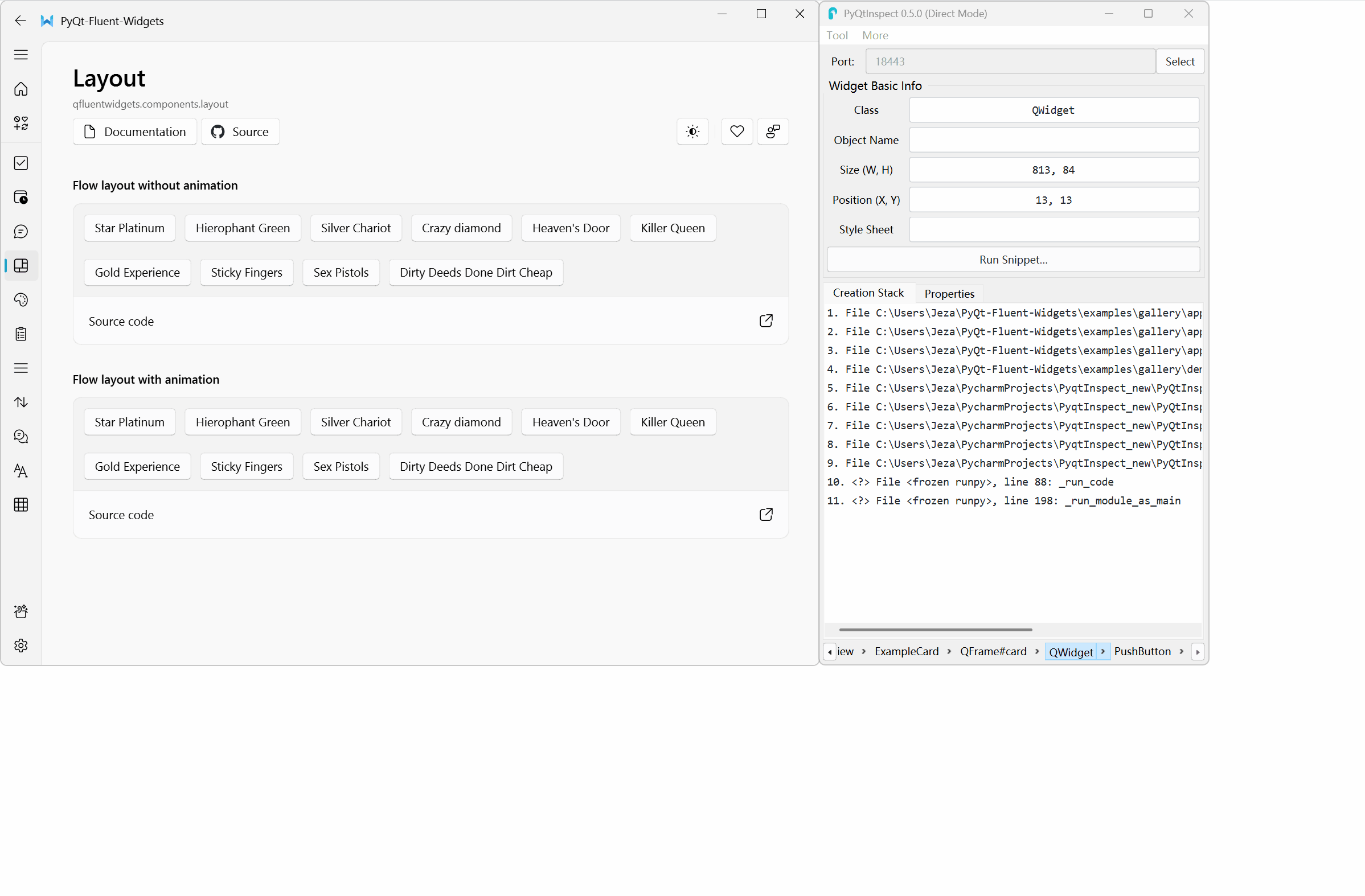
Task: Expand the breadcrumb chevron after QFrame#card
Action: point(1038,651)
